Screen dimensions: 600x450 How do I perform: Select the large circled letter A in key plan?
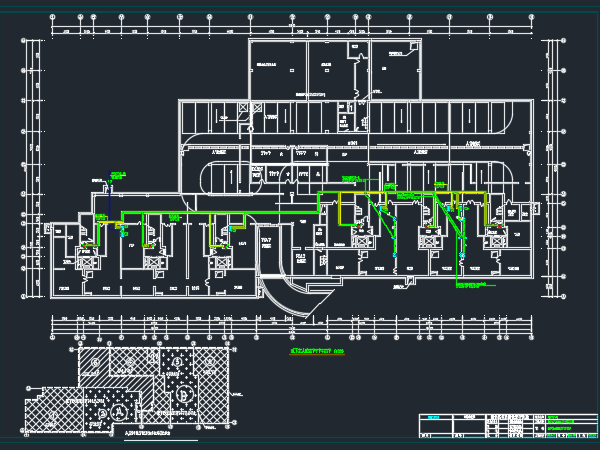pos(120,412)
